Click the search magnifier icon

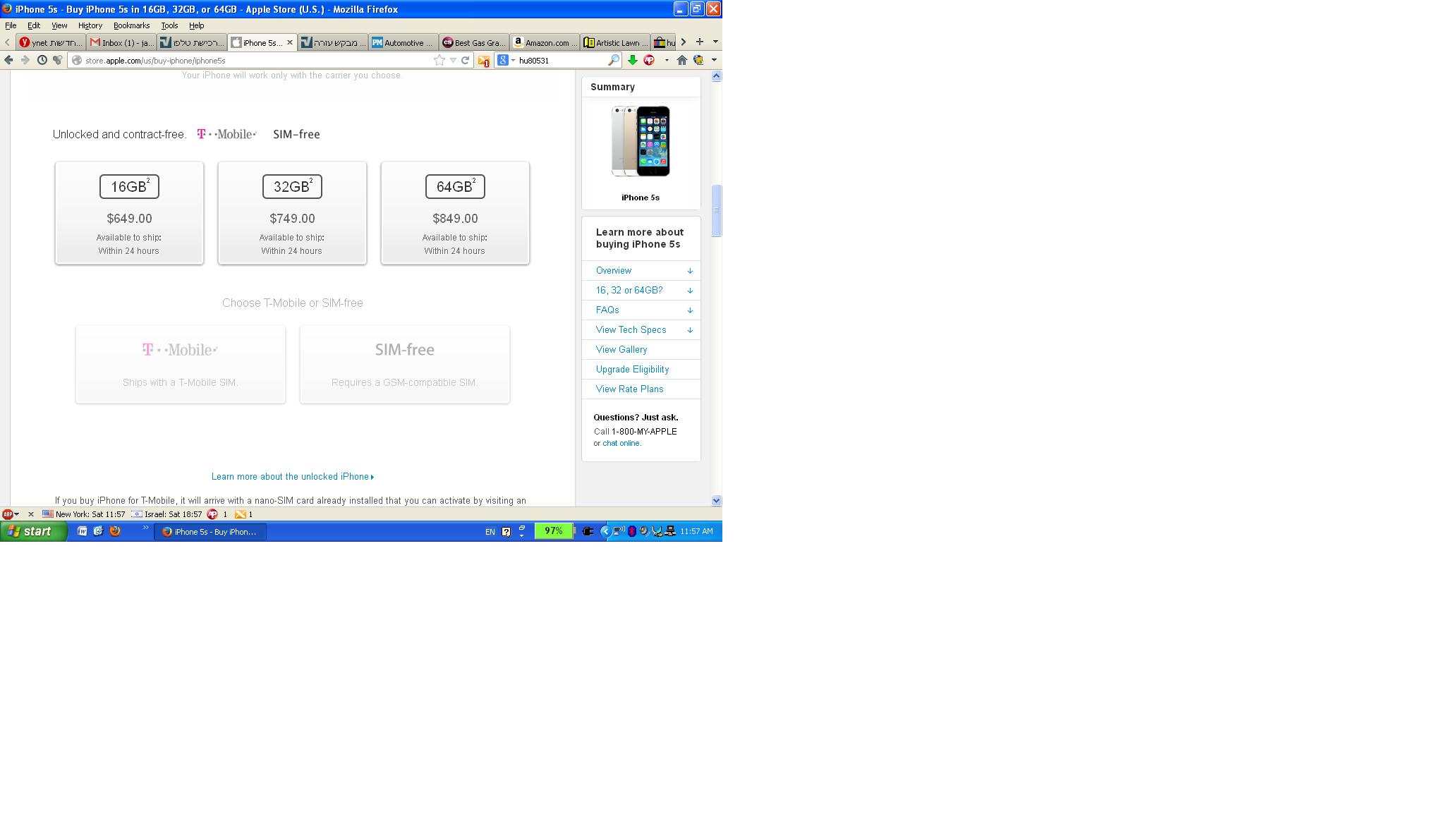pos(613,61)
